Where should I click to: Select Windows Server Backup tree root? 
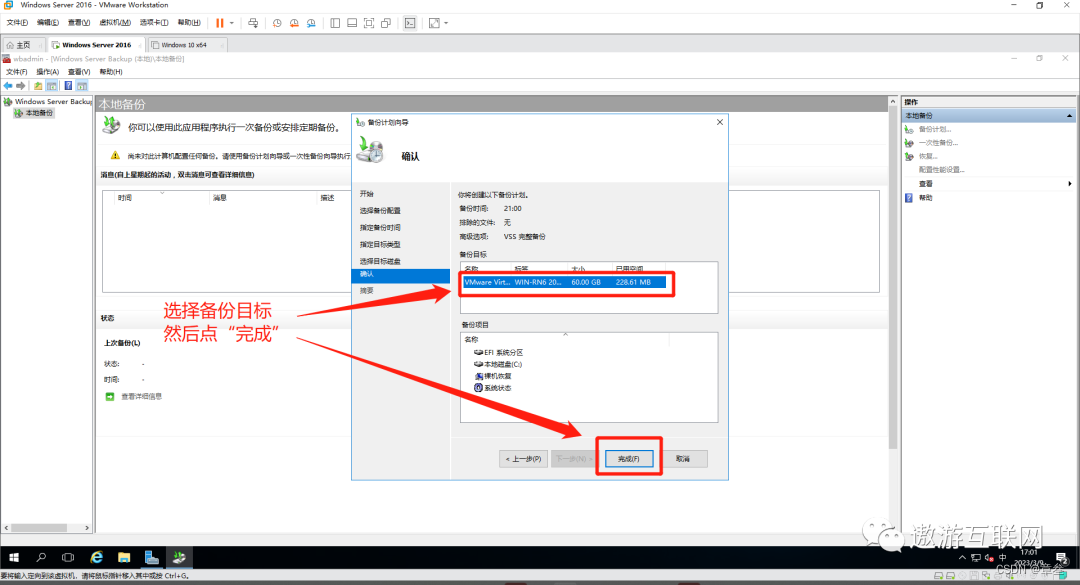pyautogui.click(x=48, y=101)
